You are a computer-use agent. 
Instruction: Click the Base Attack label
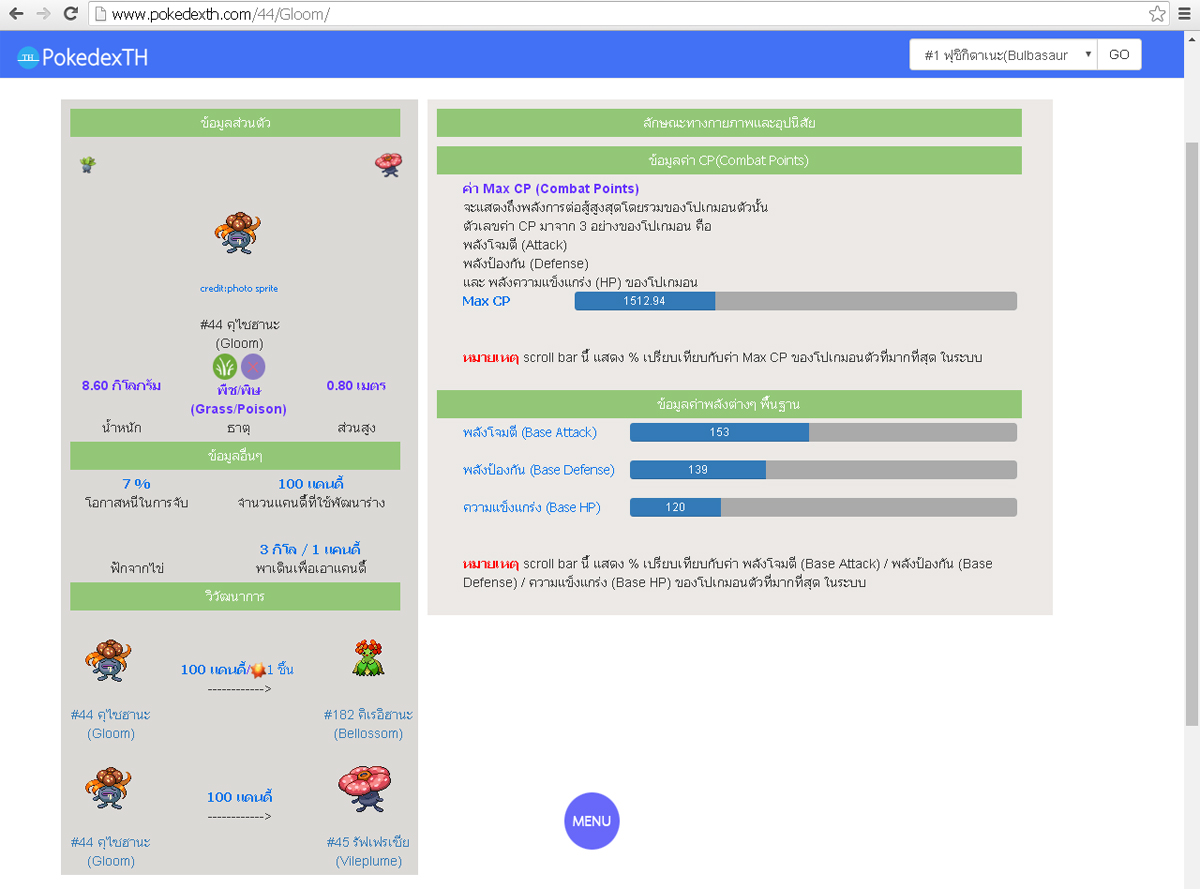[529, 432]
